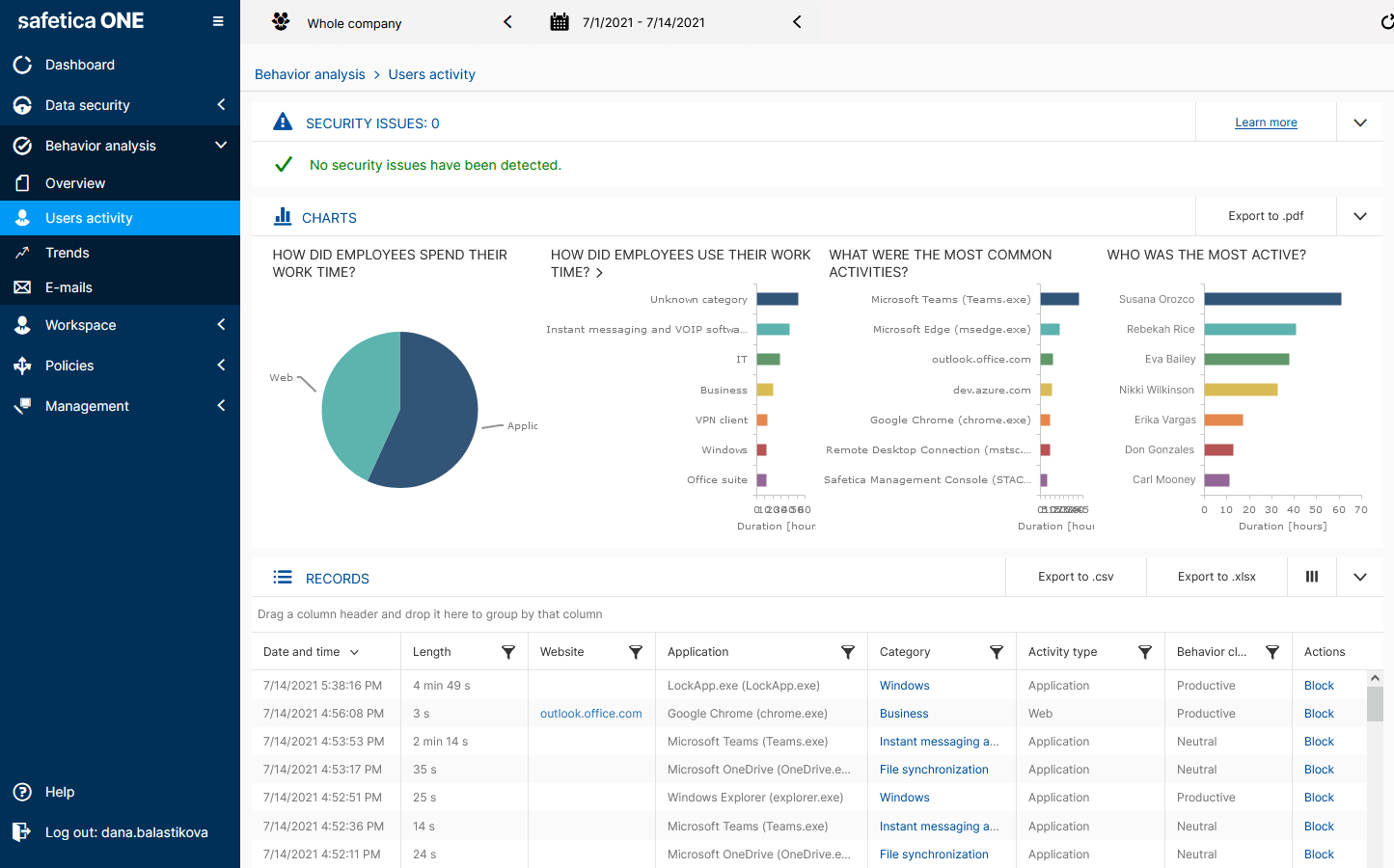Export records to .xlsx
1394x868 pixels.
coord(1216,577)
